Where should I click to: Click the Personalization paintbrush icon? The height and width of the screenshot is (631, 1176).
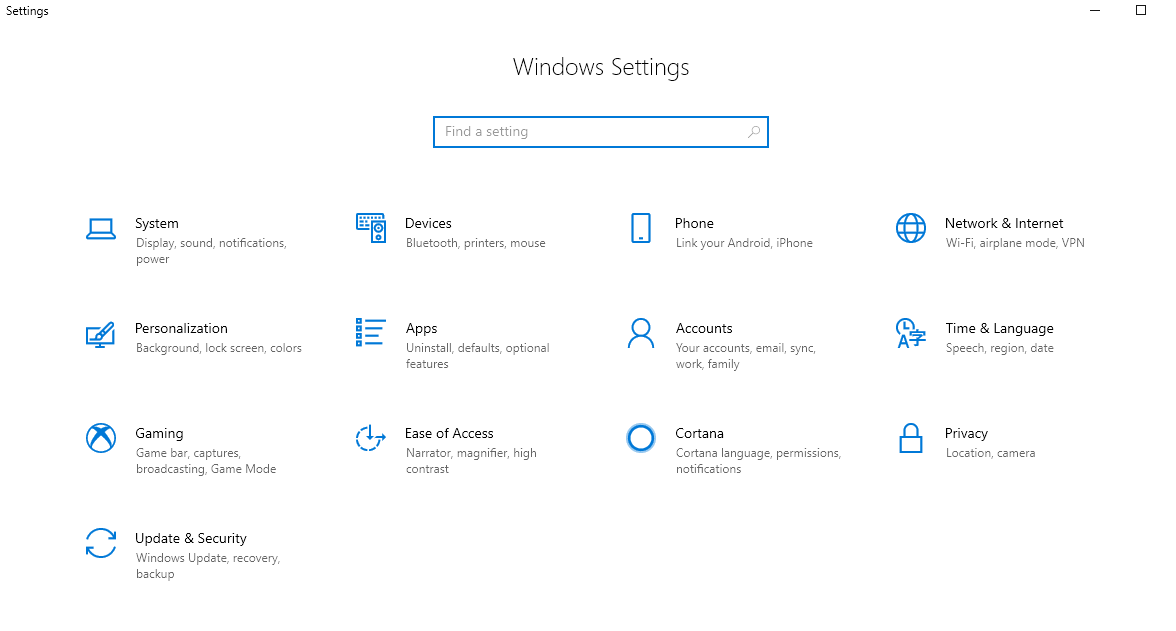(x=100, y=334)
